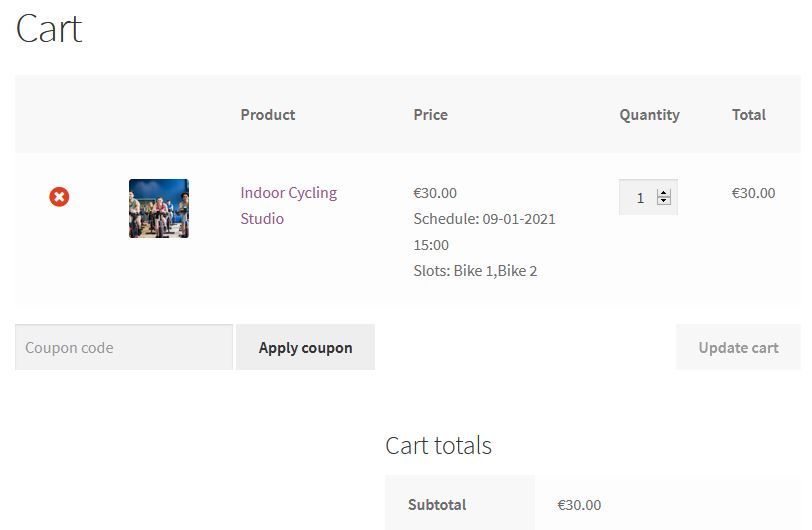
Task: Click inside the quantity number field
Action: pos(640,198)
